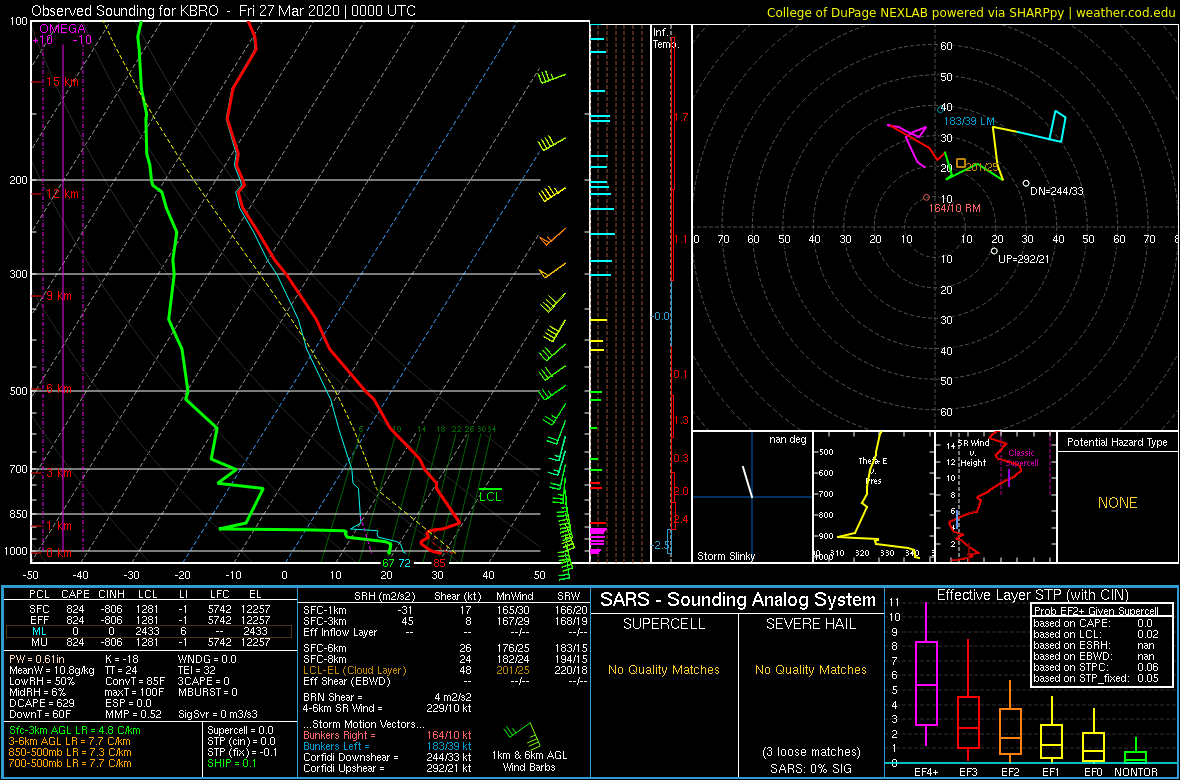This screenshot has height=780, width=1180.
Task: Click the orange mean-wind square on hodograph
Action: (x=961, y=163)
